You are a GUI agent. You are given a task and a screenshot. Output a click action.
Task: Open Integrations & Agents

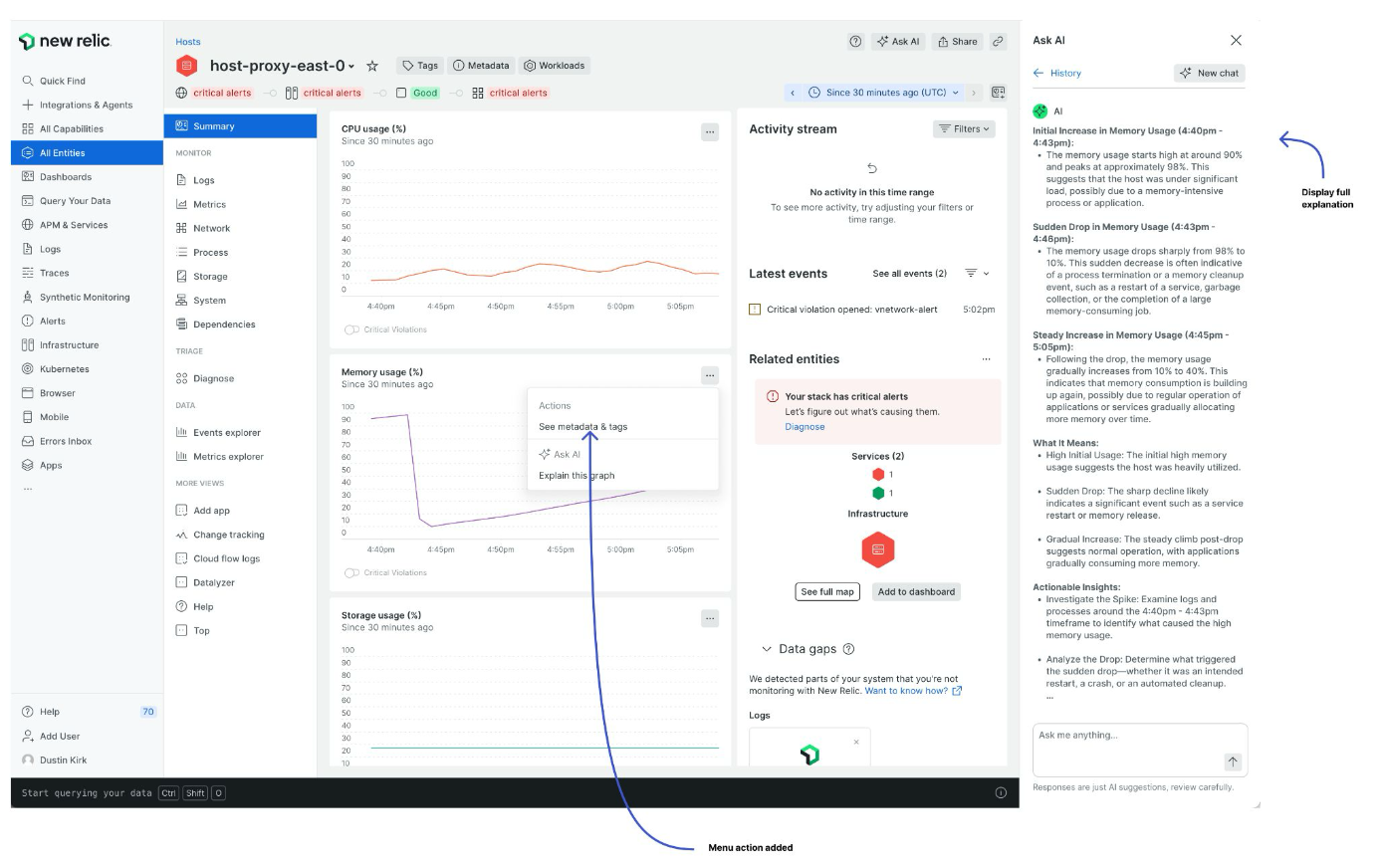coord(77,105)
